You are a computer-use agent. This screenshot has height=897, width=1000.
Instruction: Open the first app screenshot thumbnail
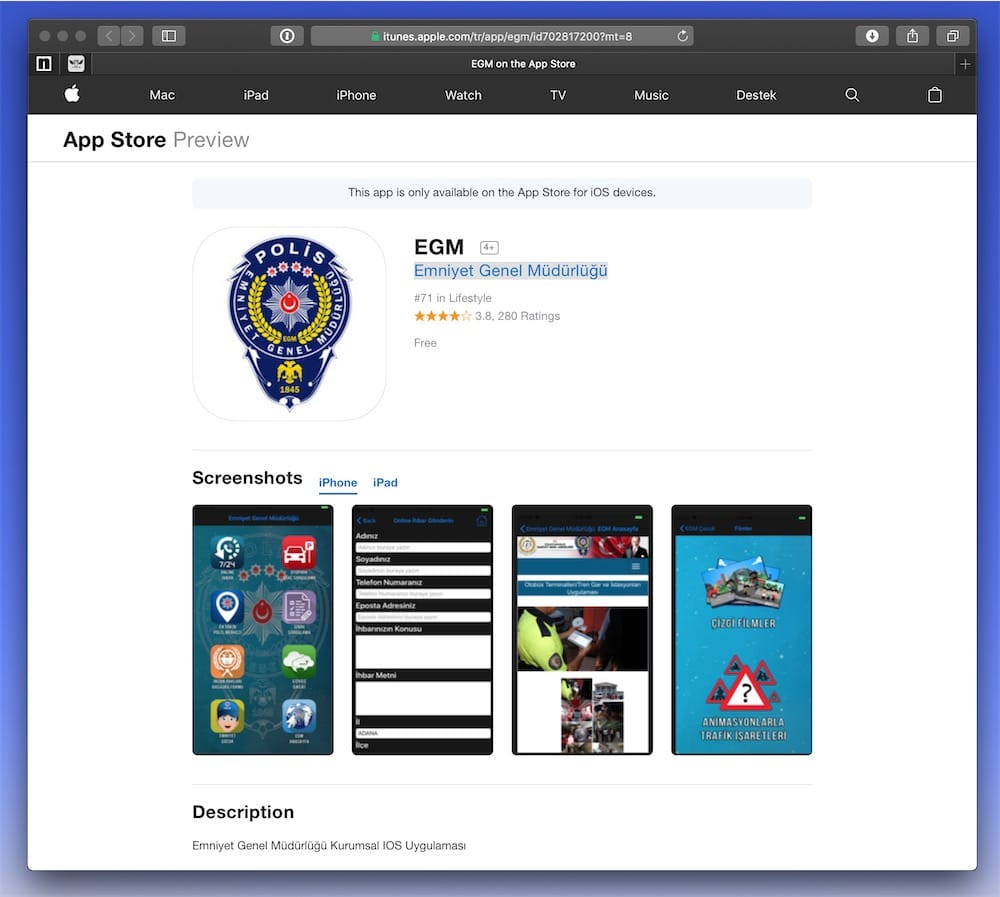[263, 630]
